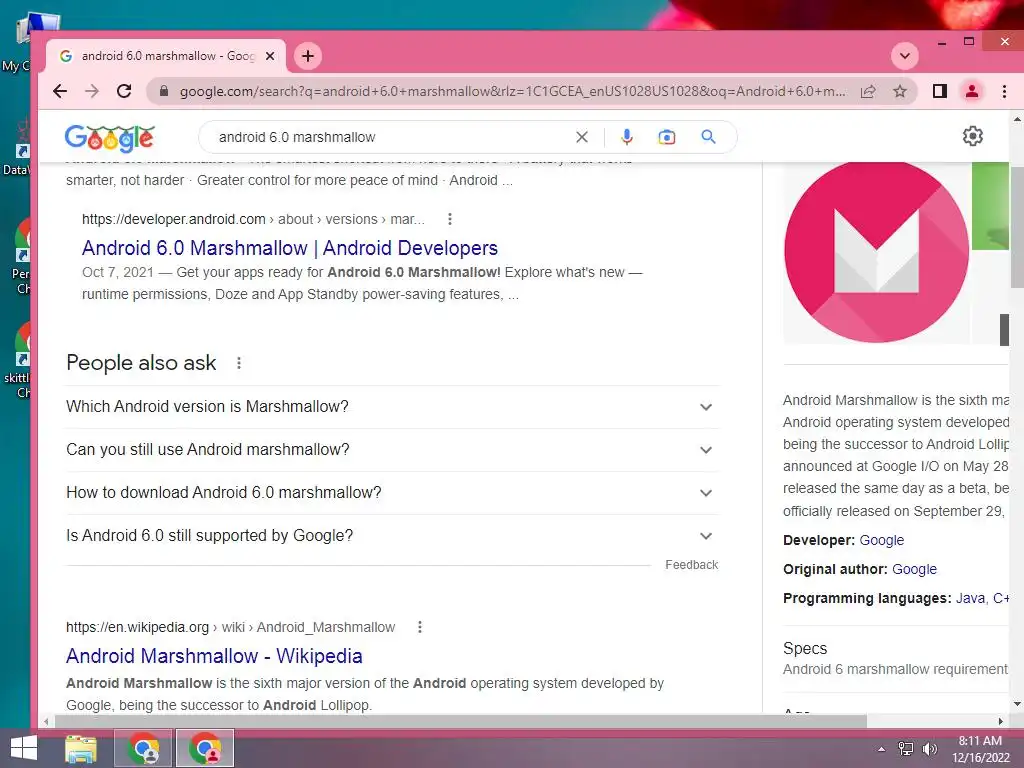The height and width of the screenshot is (768, 1024).
Task: Share this page using the share icon
Action: 867,91
